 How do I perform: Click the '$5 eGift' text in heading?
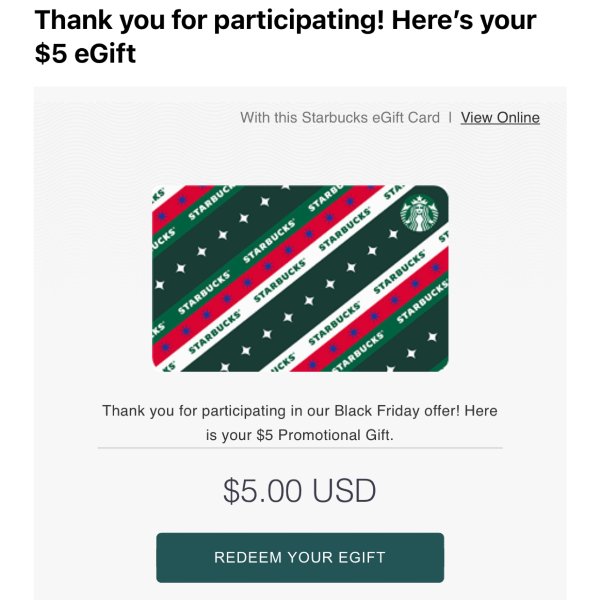coord(85,53)
